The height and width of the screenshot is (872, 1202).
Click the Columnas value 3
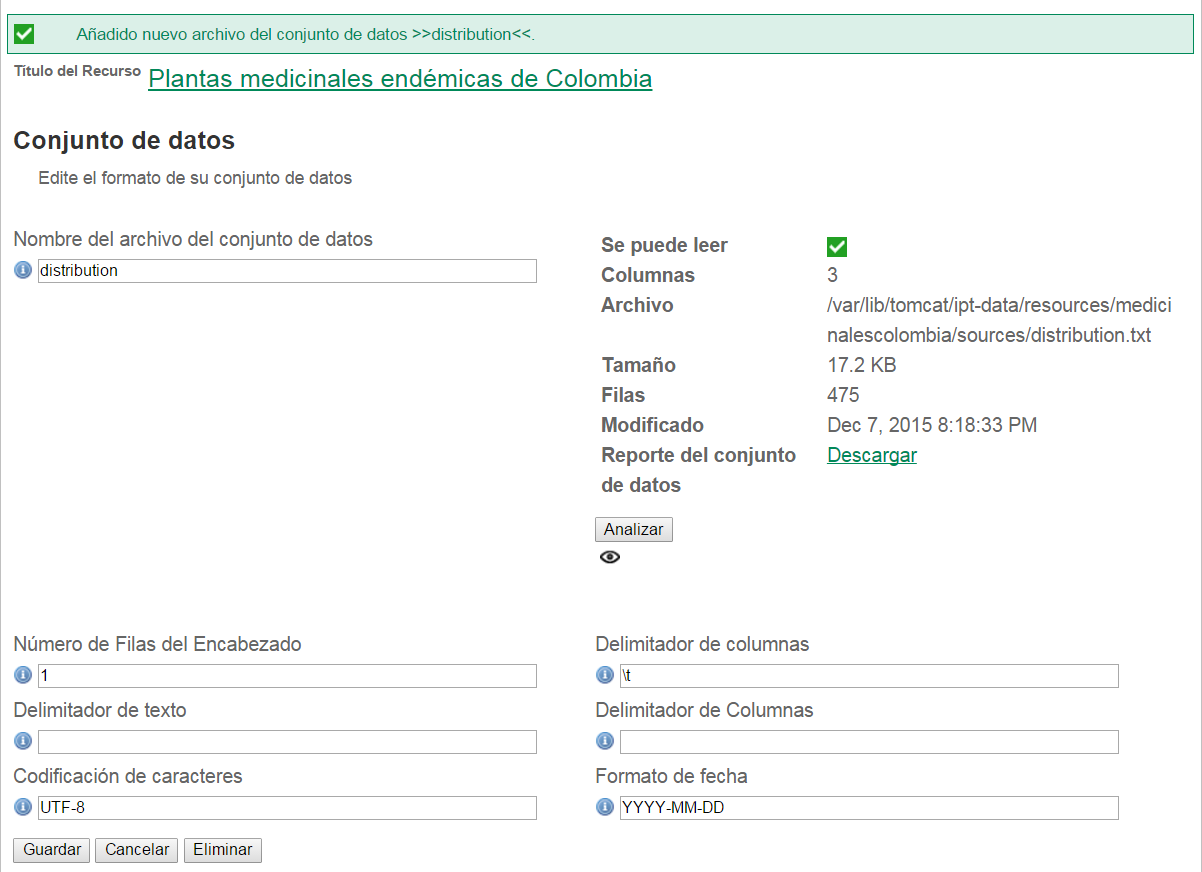tap(833, 275)
